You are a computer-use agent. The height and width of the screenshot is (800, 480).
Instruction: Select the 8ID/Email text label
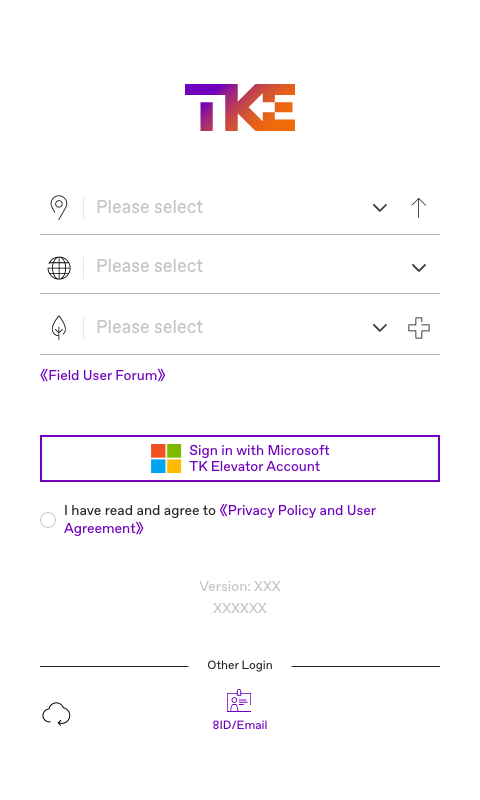pyautogui.click(x=240, y=725)
